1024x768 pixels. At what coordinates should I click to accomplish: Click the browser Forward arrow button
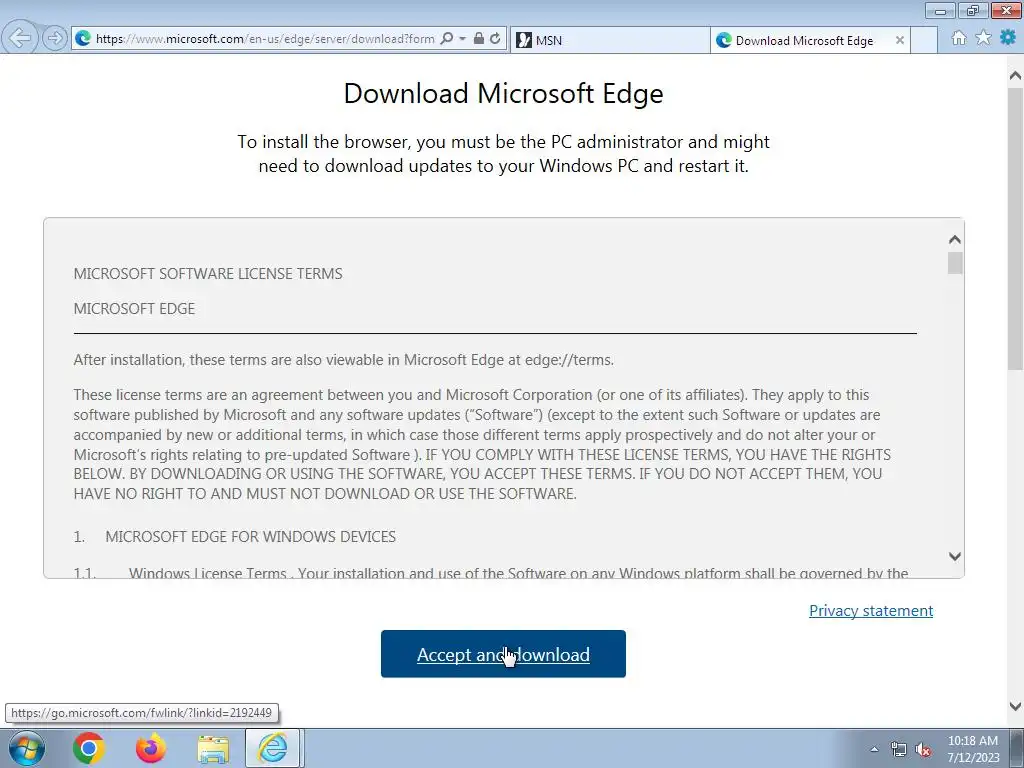pos(55,39)
